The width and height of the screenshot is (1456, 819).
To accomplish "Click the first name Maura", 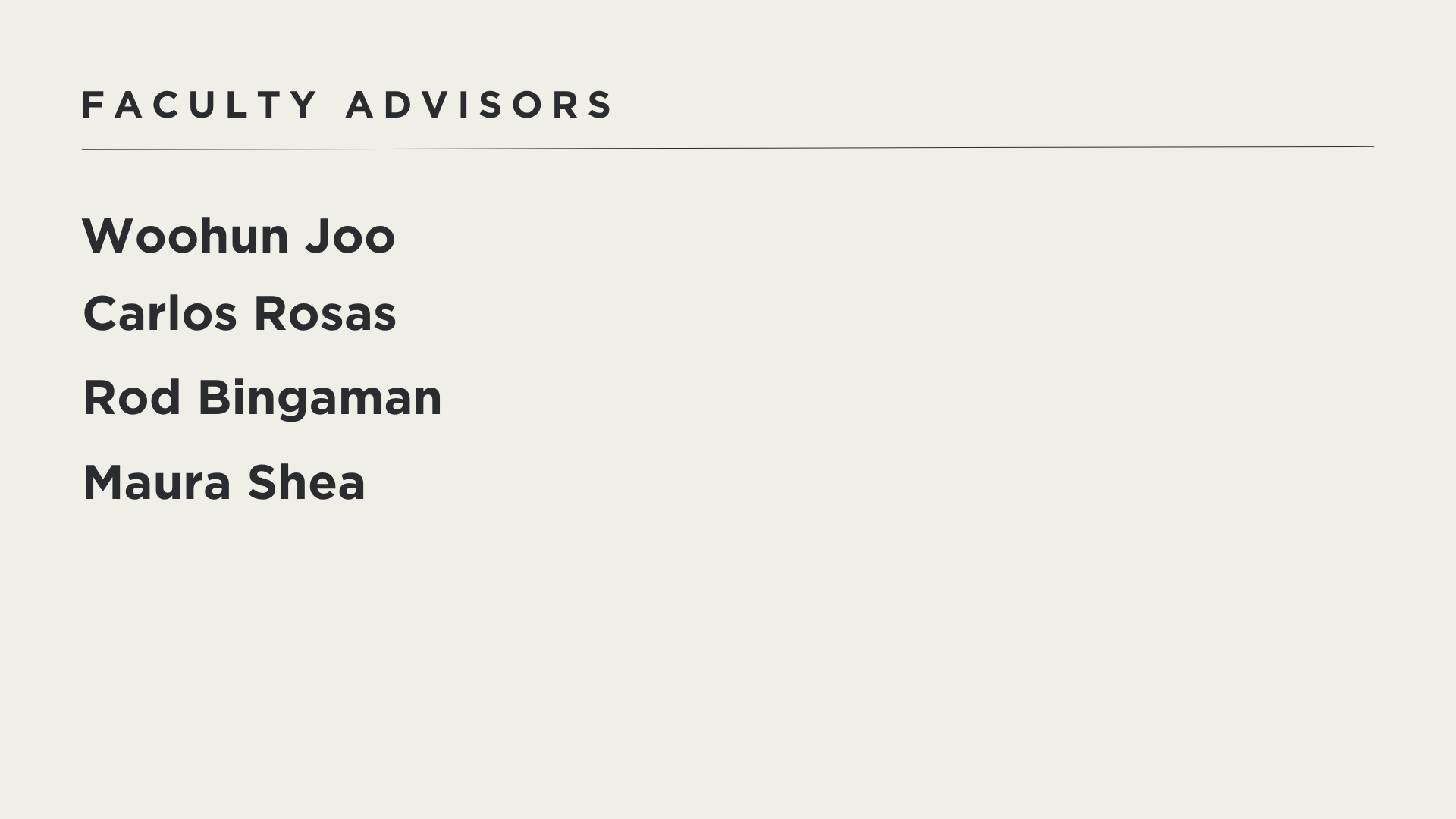I will pyautogui.click(x=157, y=483).
